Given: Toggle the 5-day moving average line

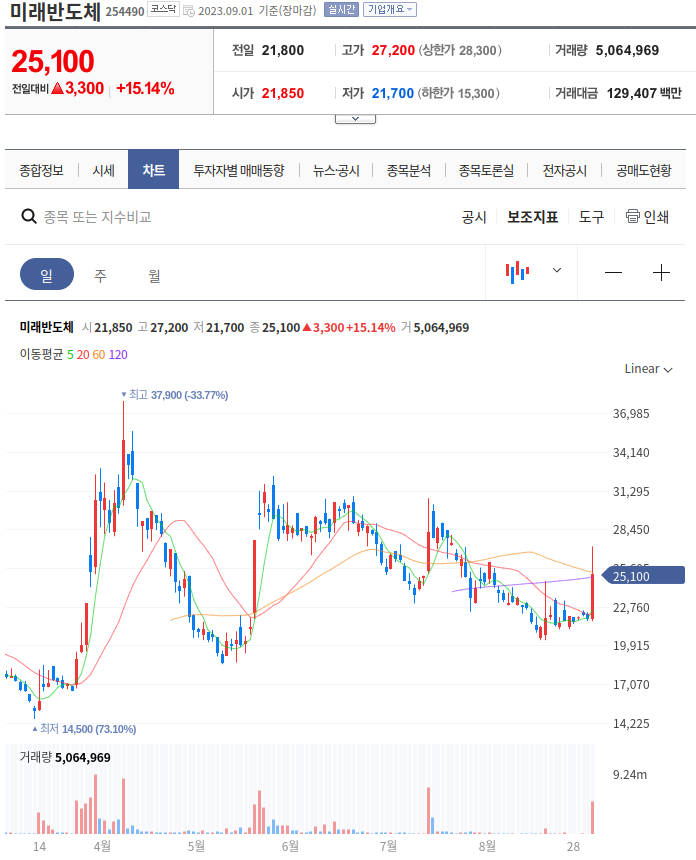Looking at the screenshot, I should [x=70, y=355].
